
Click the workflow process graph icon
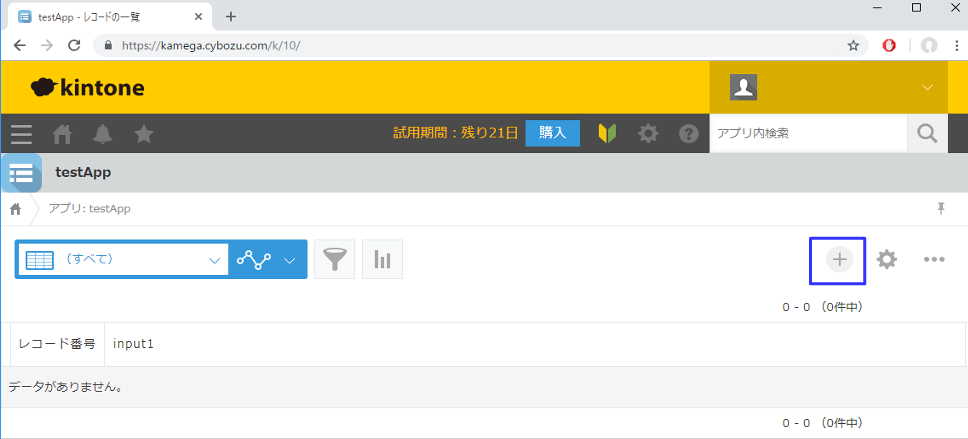tap(254, 259)
